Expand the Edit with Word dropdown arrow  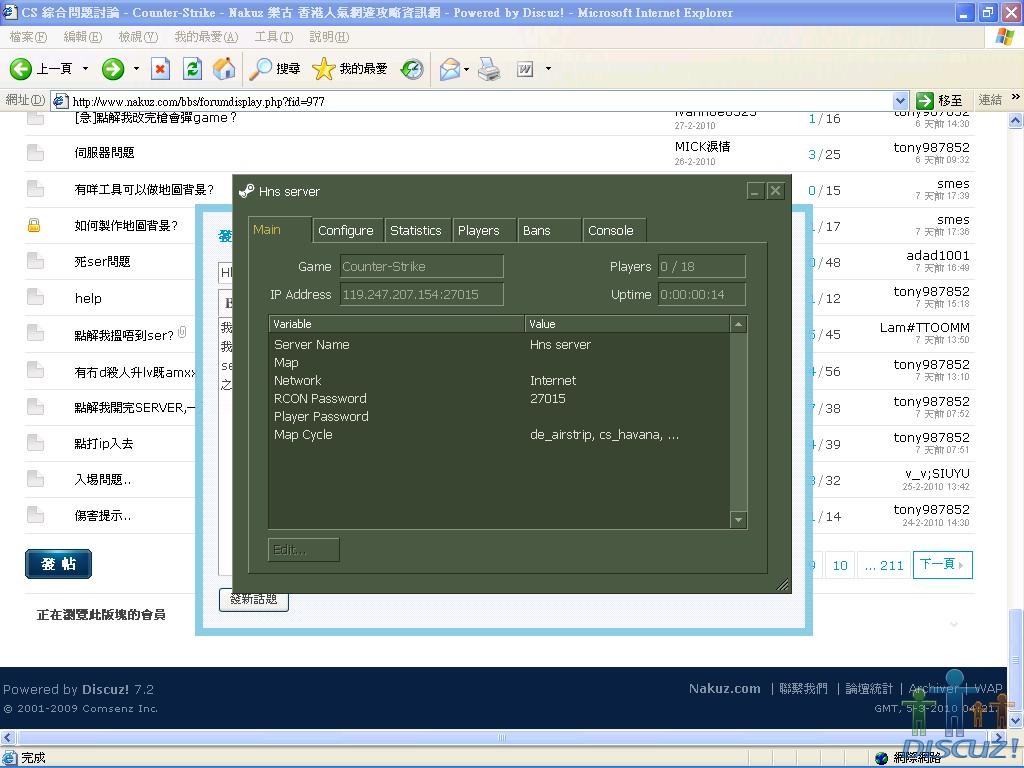(548, 69)
